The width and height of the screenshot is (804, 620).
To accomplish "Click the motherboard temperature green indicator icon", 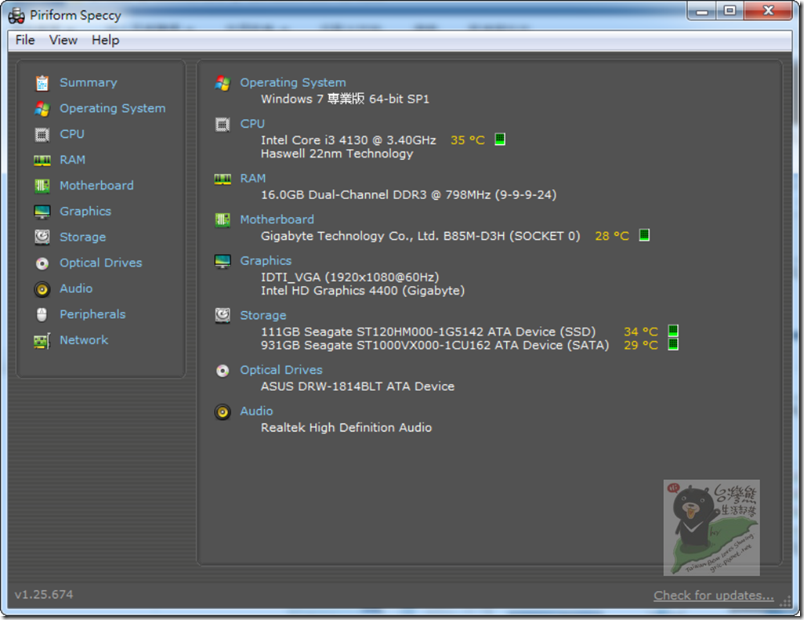I will (x=645, y=235).
